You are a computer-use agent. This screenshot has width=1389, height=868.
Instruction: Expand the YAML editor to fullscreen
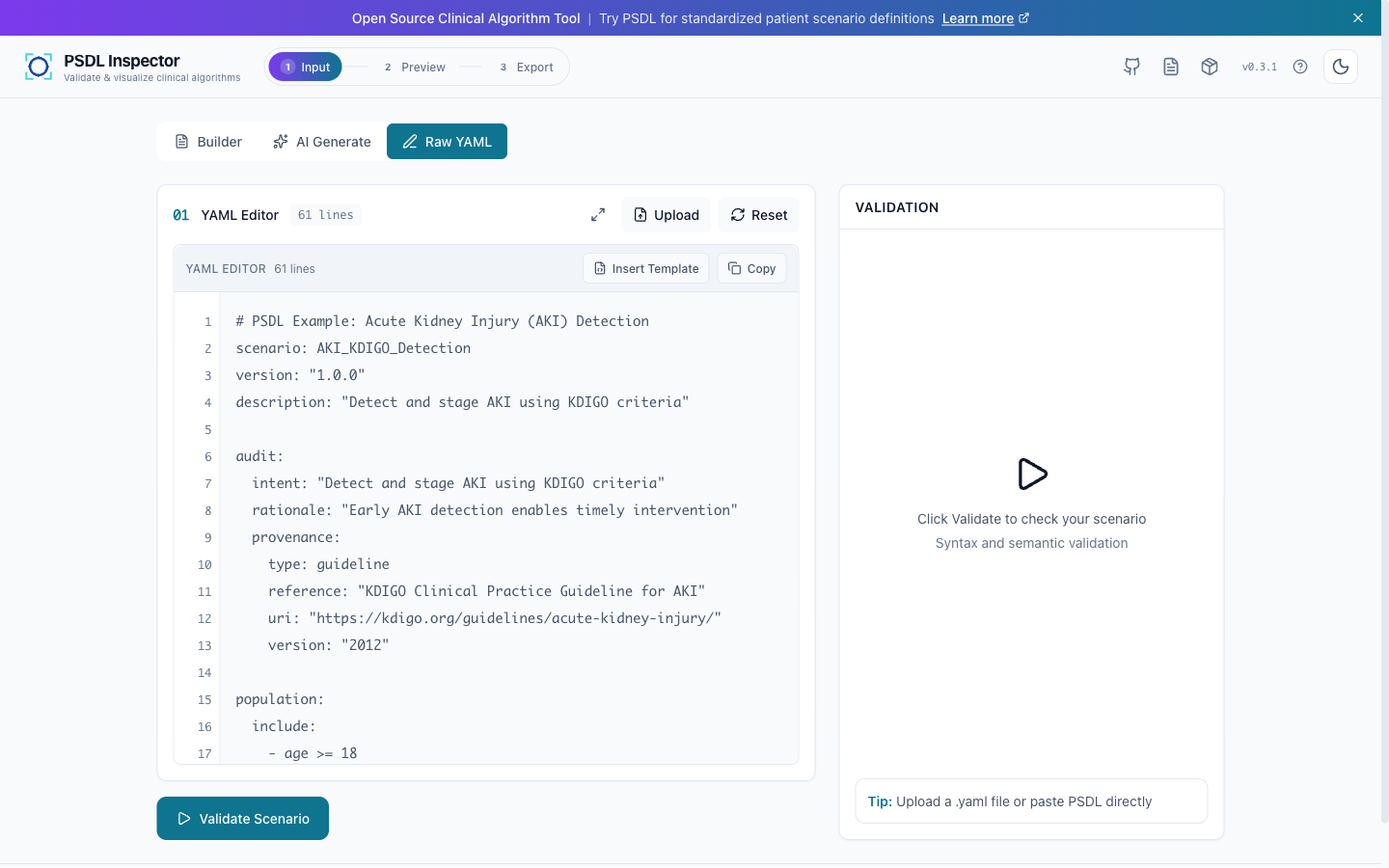click(598, 215)
